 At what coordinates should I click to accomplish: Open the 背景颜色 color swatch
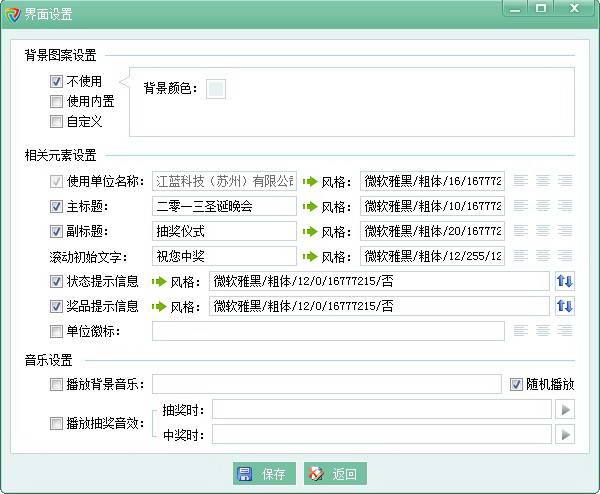click(215, 89)
